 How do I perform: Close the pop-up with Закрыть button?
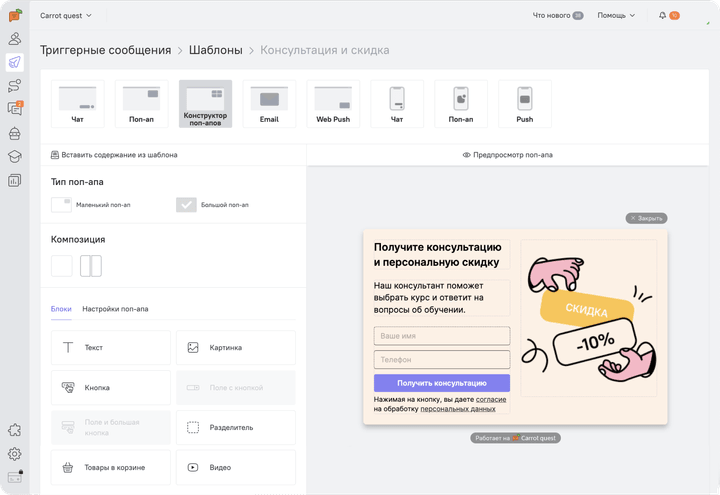tap(647, 218)
